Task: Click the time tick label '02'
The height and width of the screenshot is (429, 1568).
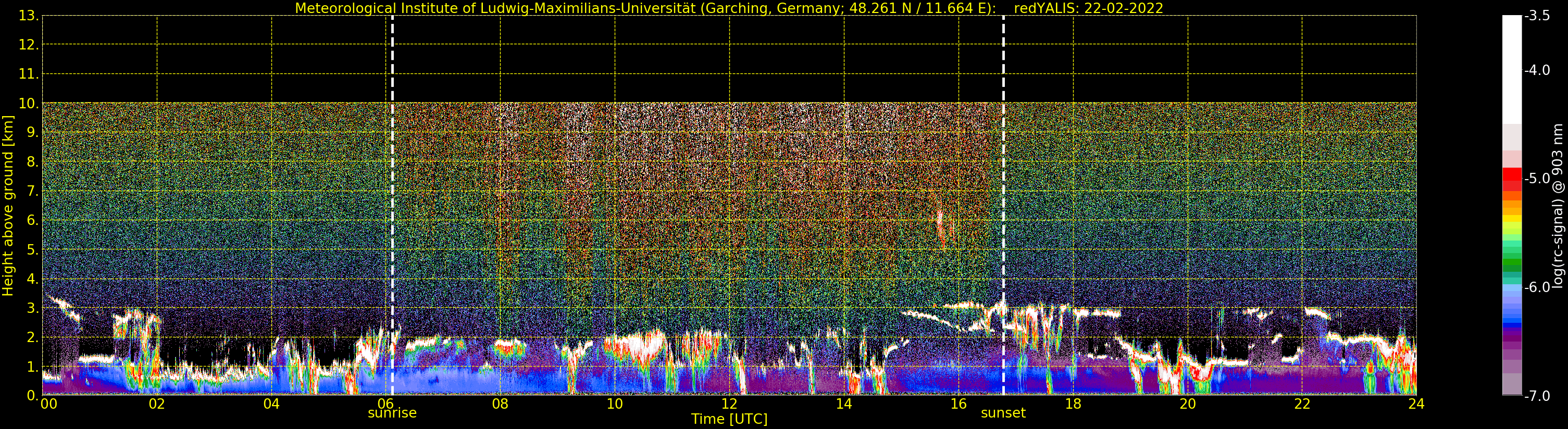Action: pos(156,404)
